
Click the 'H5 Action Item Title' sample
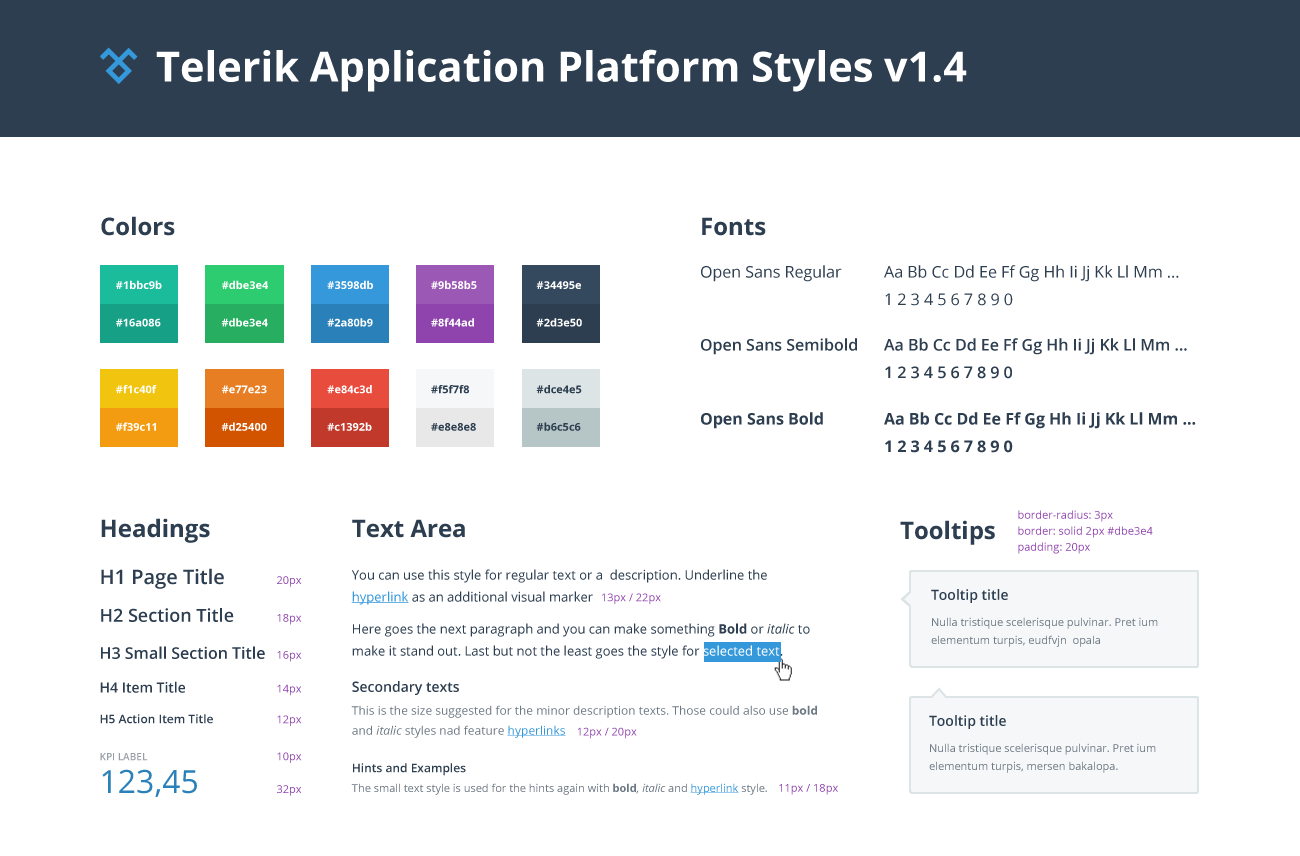[157, 719]
